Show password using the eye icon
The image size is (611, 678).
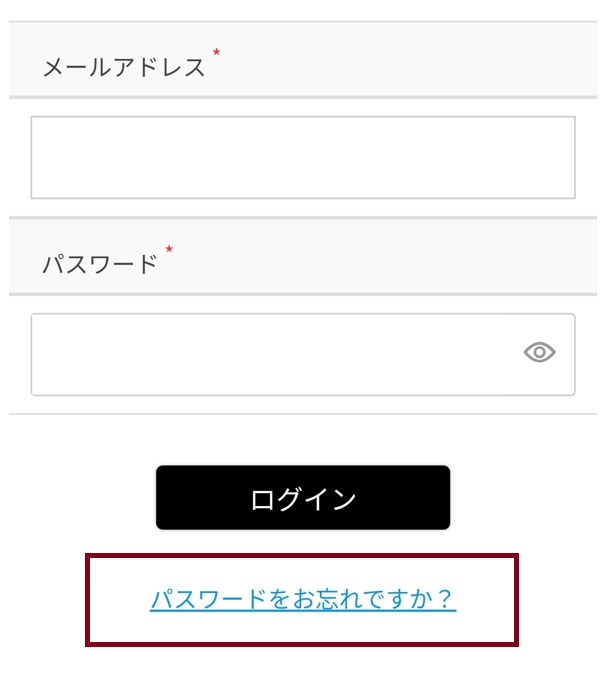tap(539, 352)
